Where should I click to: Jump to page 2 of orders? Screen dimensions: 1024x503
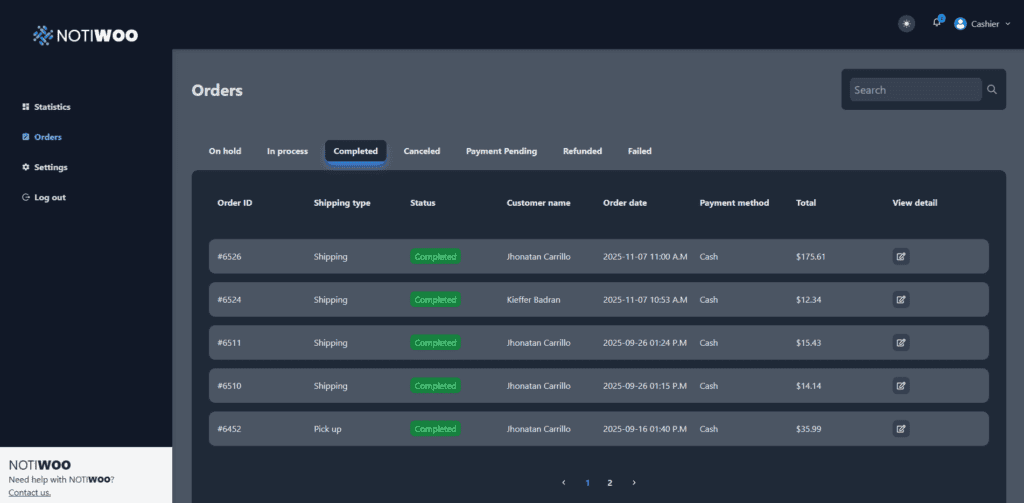(x=610, y=483)
